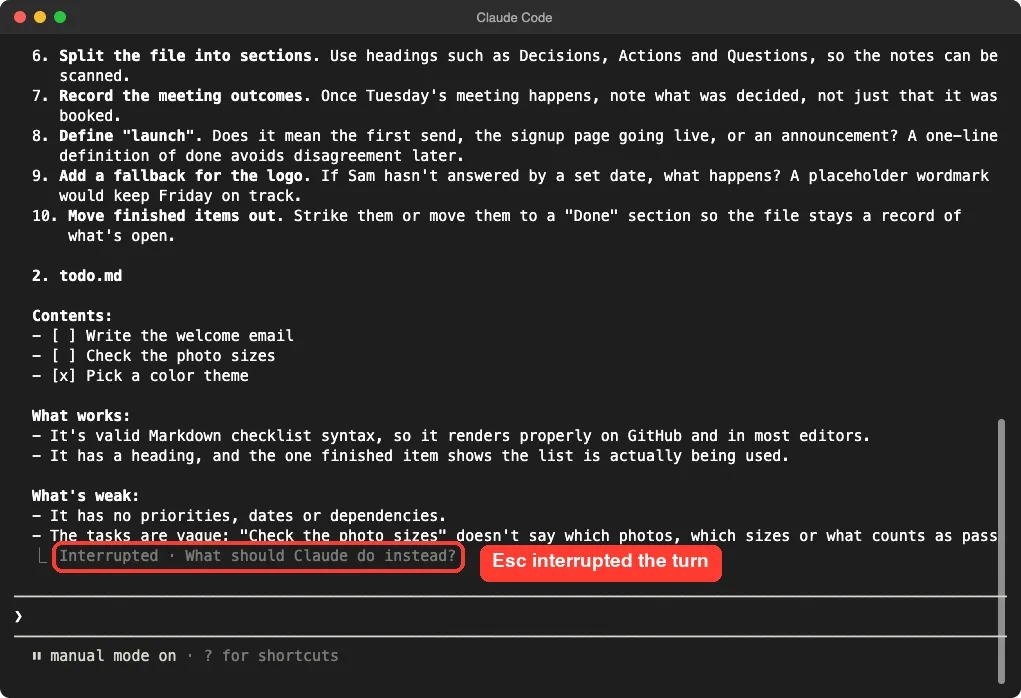This screenshot has height=698, width=1021.
Task: Click the "It has a heading" line
Action: (x=410, y=456)
